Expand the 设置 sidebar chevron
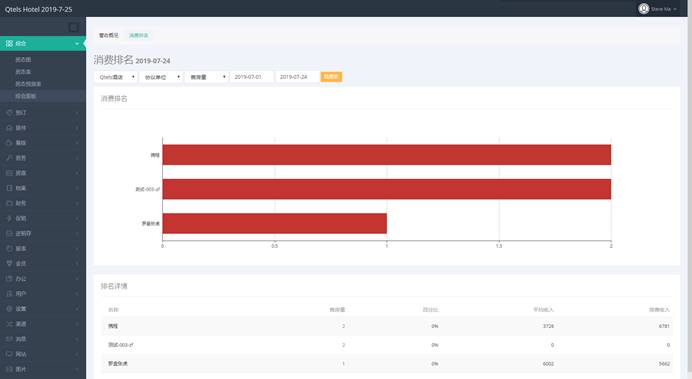This screenshot has height=379, width=692. click(77, 309)
